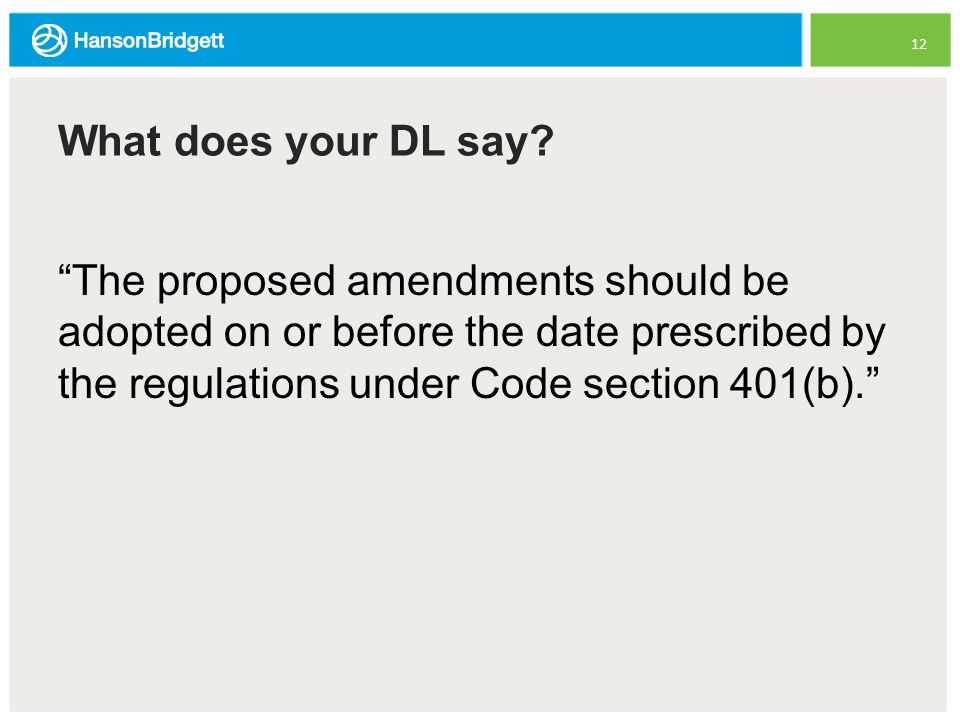Click the closing quotation mark after 401(b).
The height and width of the screenshot is (720, 960).
[872, 373]
